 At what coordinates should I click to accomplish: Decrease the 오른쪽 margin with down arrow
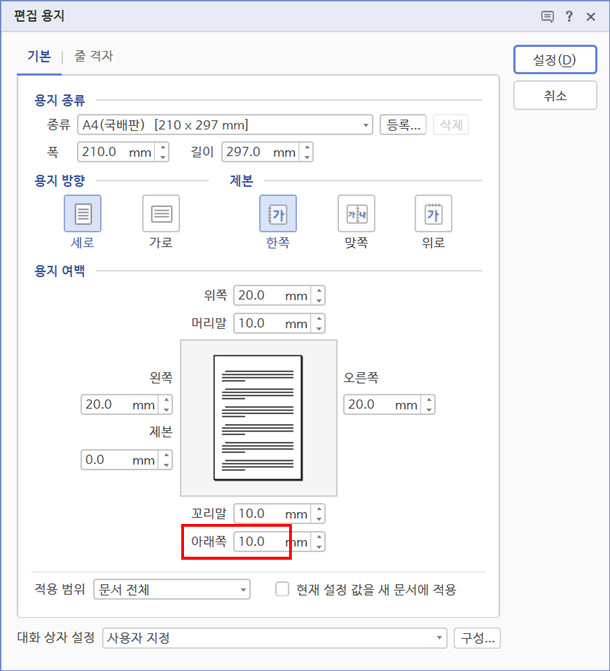coord(428,409)
